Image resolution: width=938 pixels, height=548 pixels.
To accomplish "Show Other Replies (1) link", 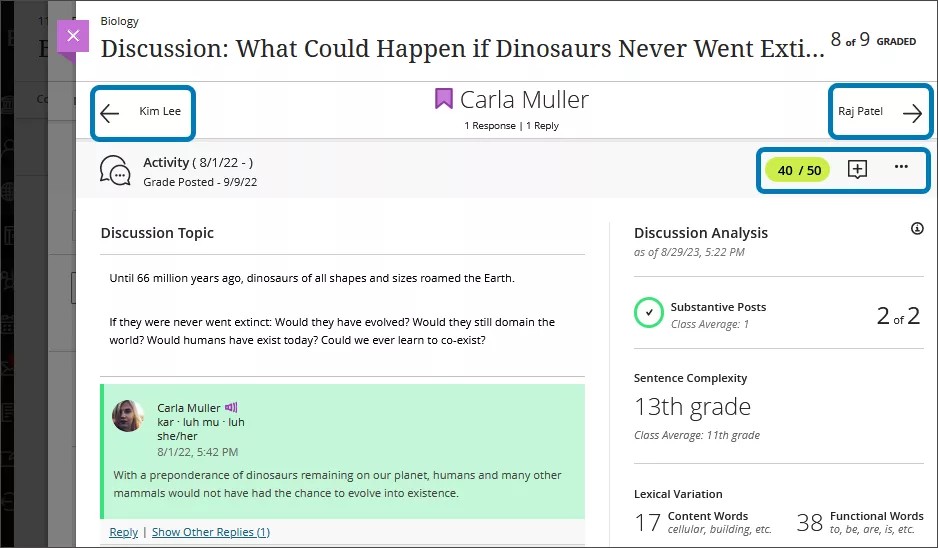I will [x=210, y=532].
